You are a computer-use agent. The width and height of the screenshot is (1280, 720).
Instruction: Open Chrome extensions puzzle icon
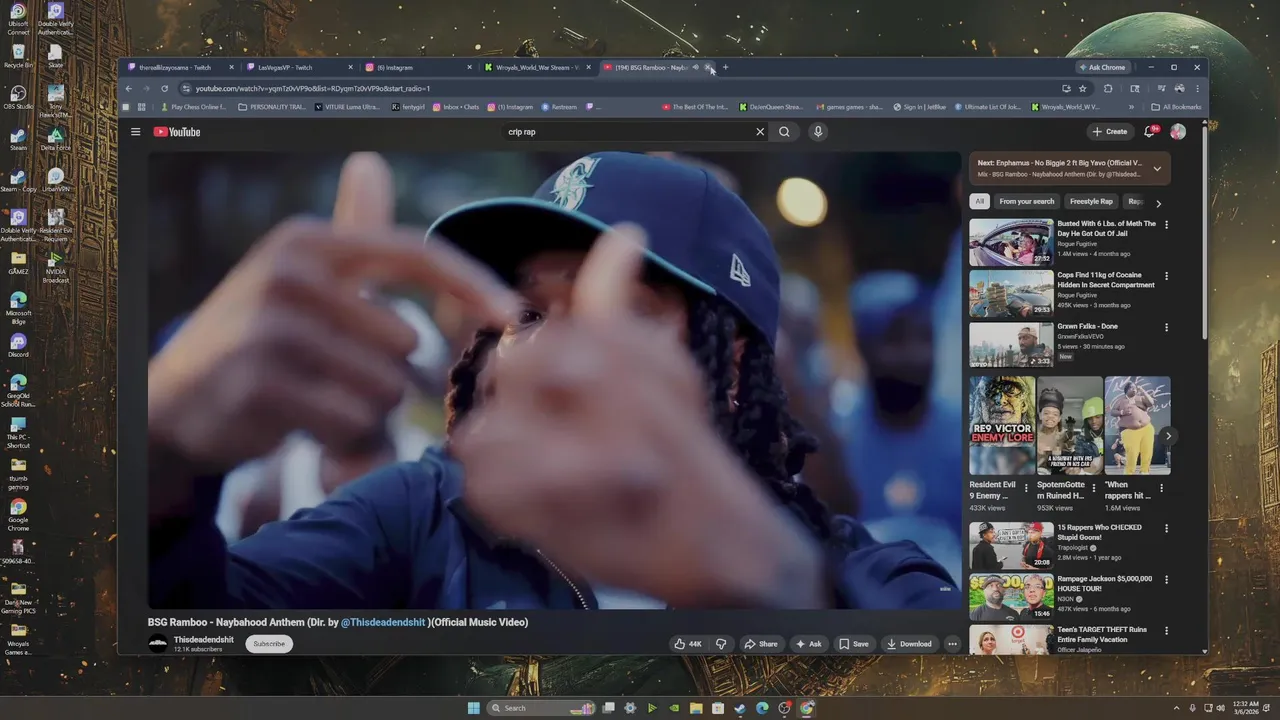(x=1108, y=88)
